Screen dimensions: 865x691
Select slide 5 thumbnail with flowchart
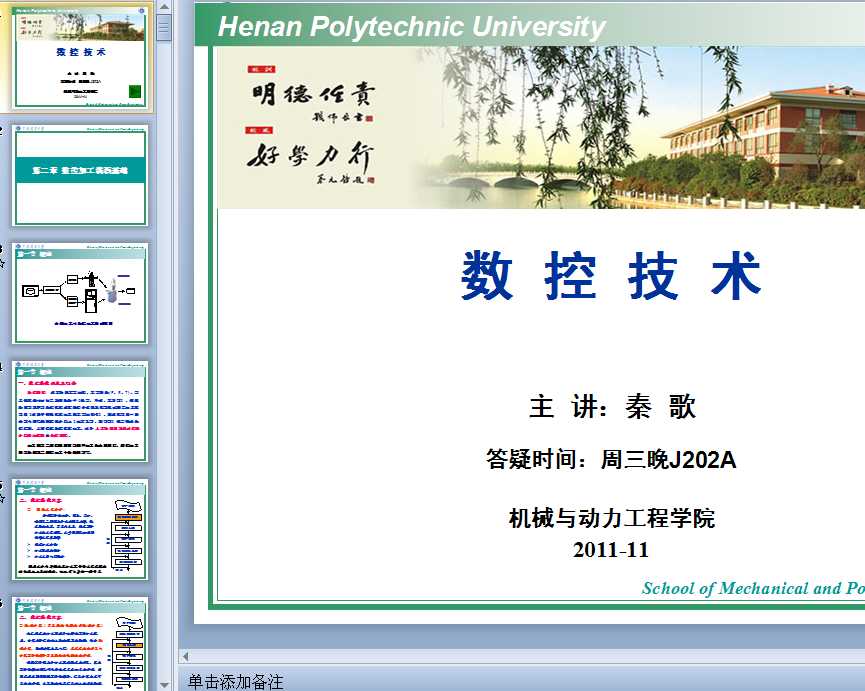click(x=80, y=529)
